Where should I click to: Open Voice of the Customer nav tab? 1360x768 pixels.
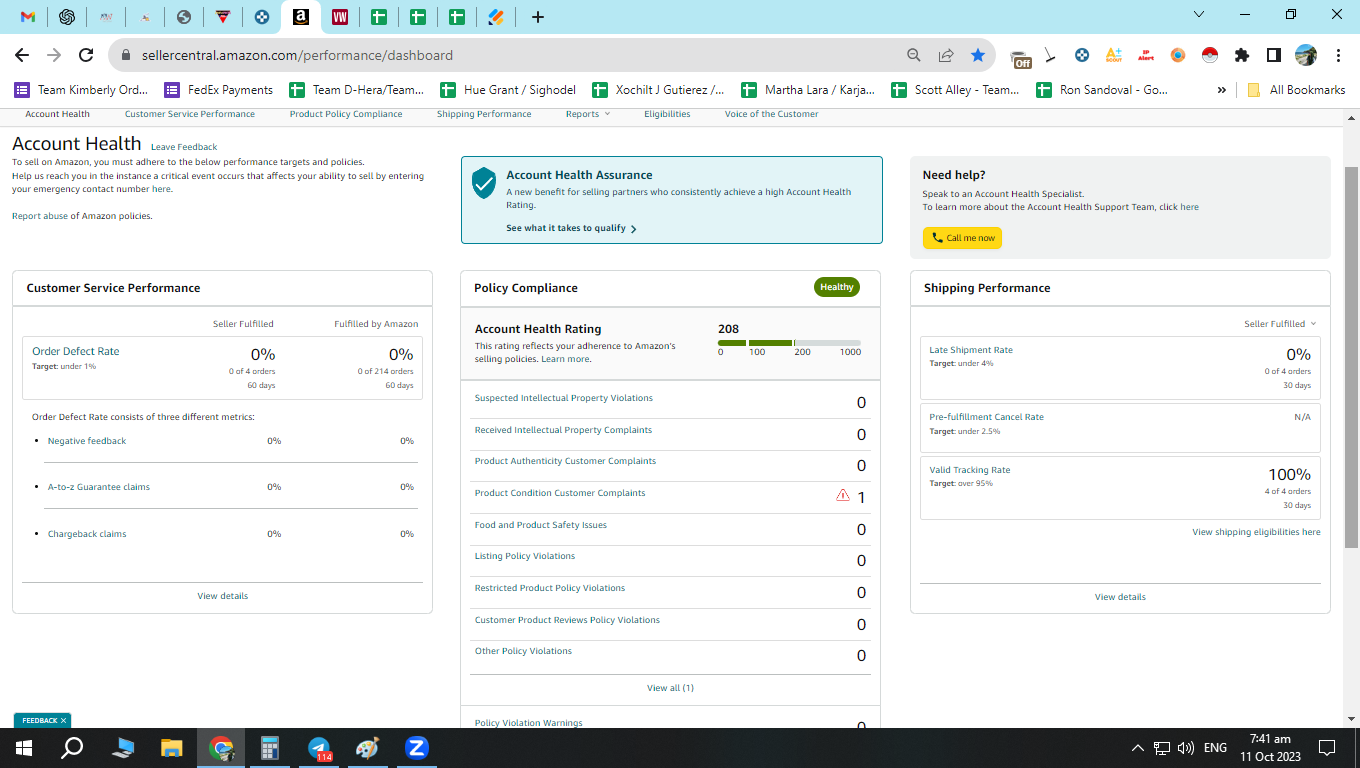click(772, 114)
